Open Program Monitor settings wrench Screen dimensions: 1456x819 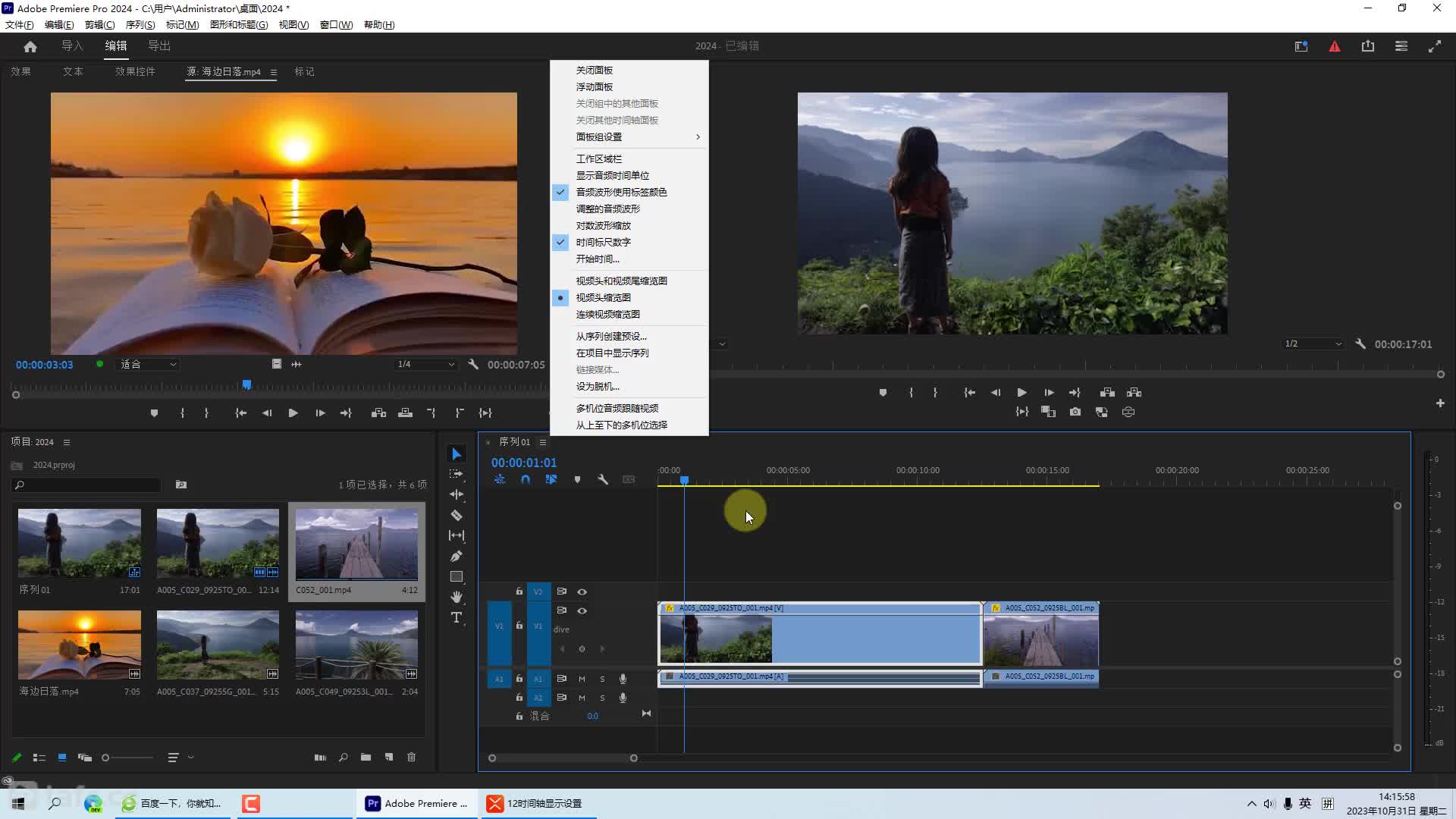tap(1360, 344)
